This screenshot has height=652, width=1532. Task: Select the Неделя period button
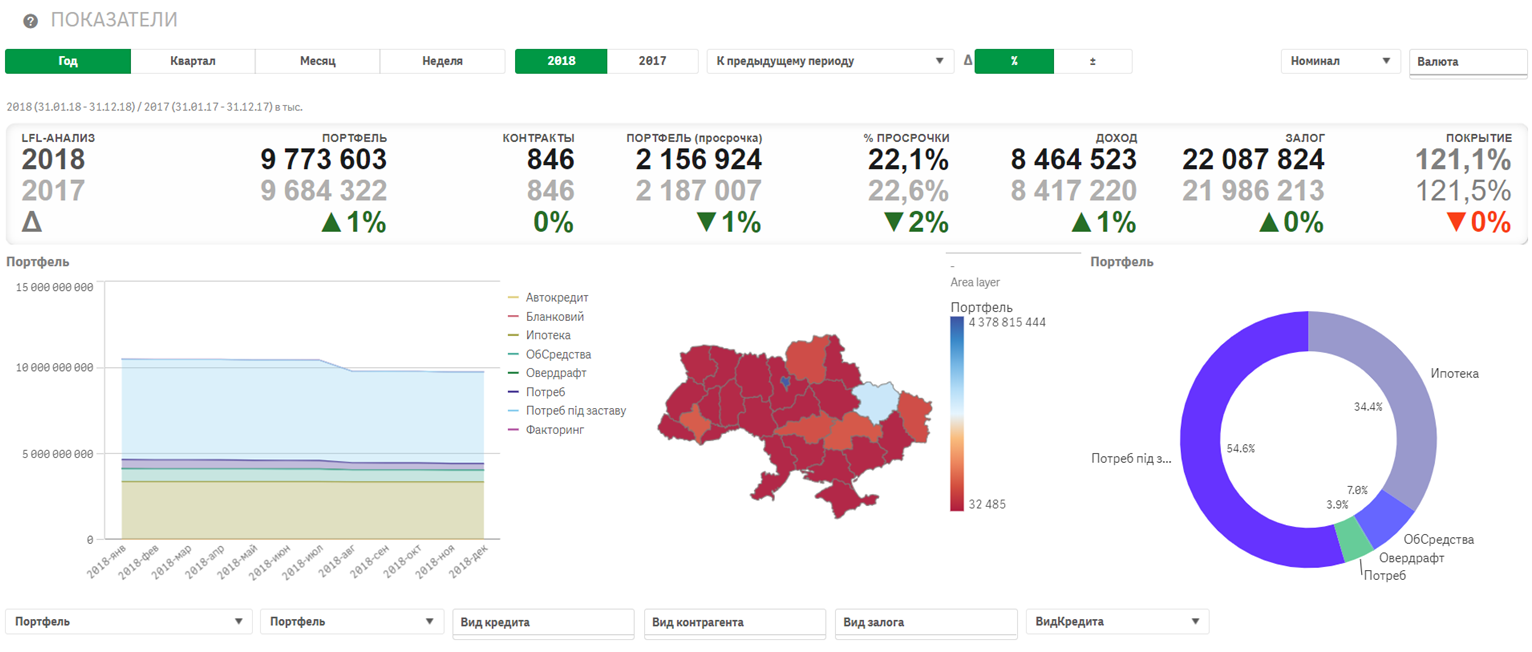coord(442,61)
